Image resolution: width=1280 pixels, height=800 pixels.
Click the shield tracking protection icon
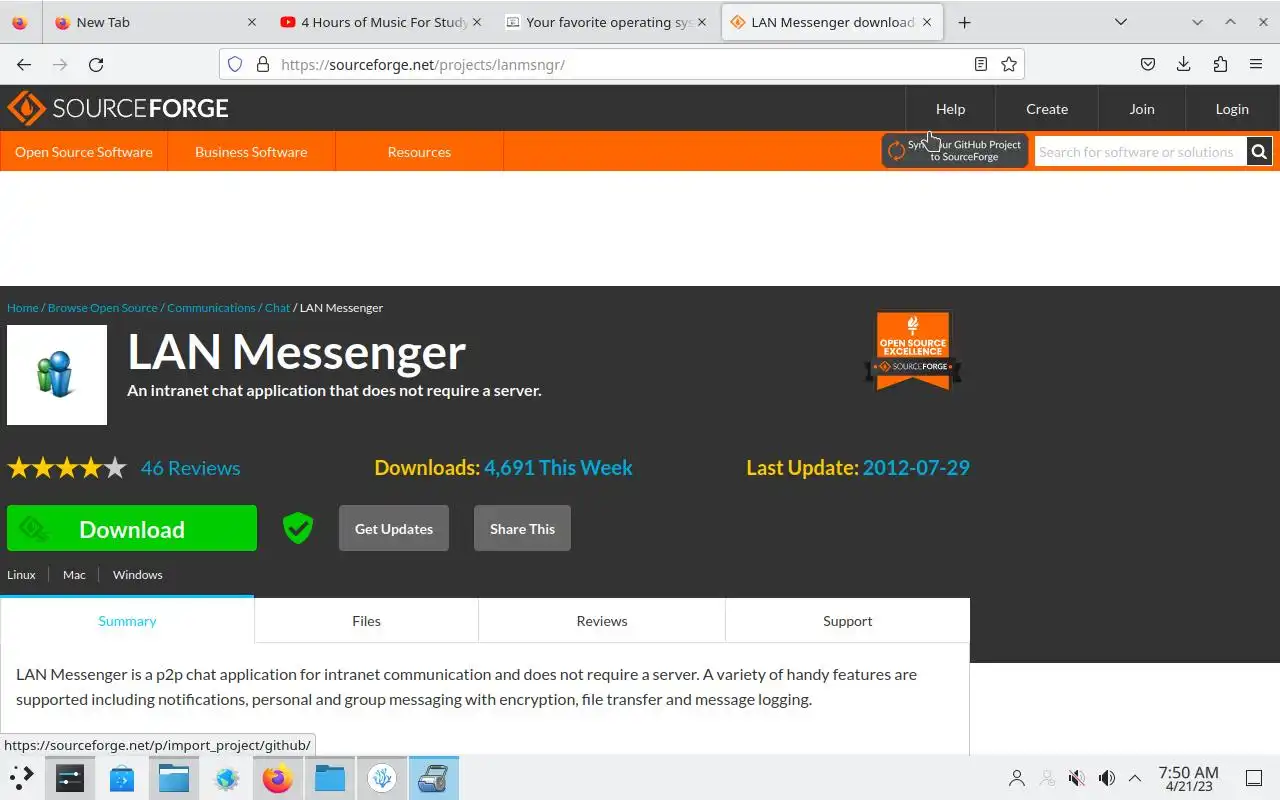(235, 64)
